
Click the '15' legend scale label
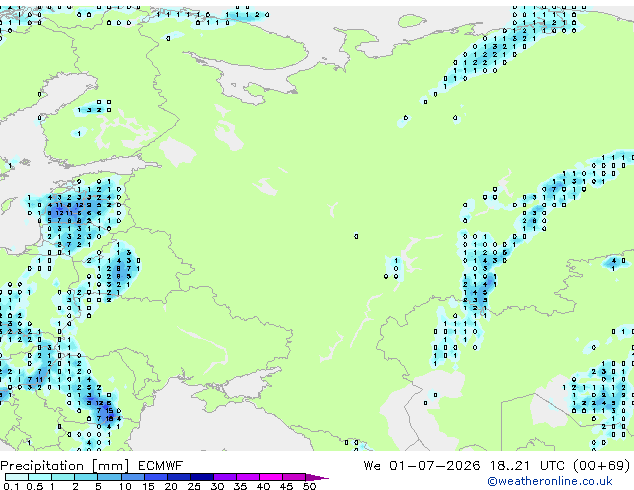coord(148,486)
